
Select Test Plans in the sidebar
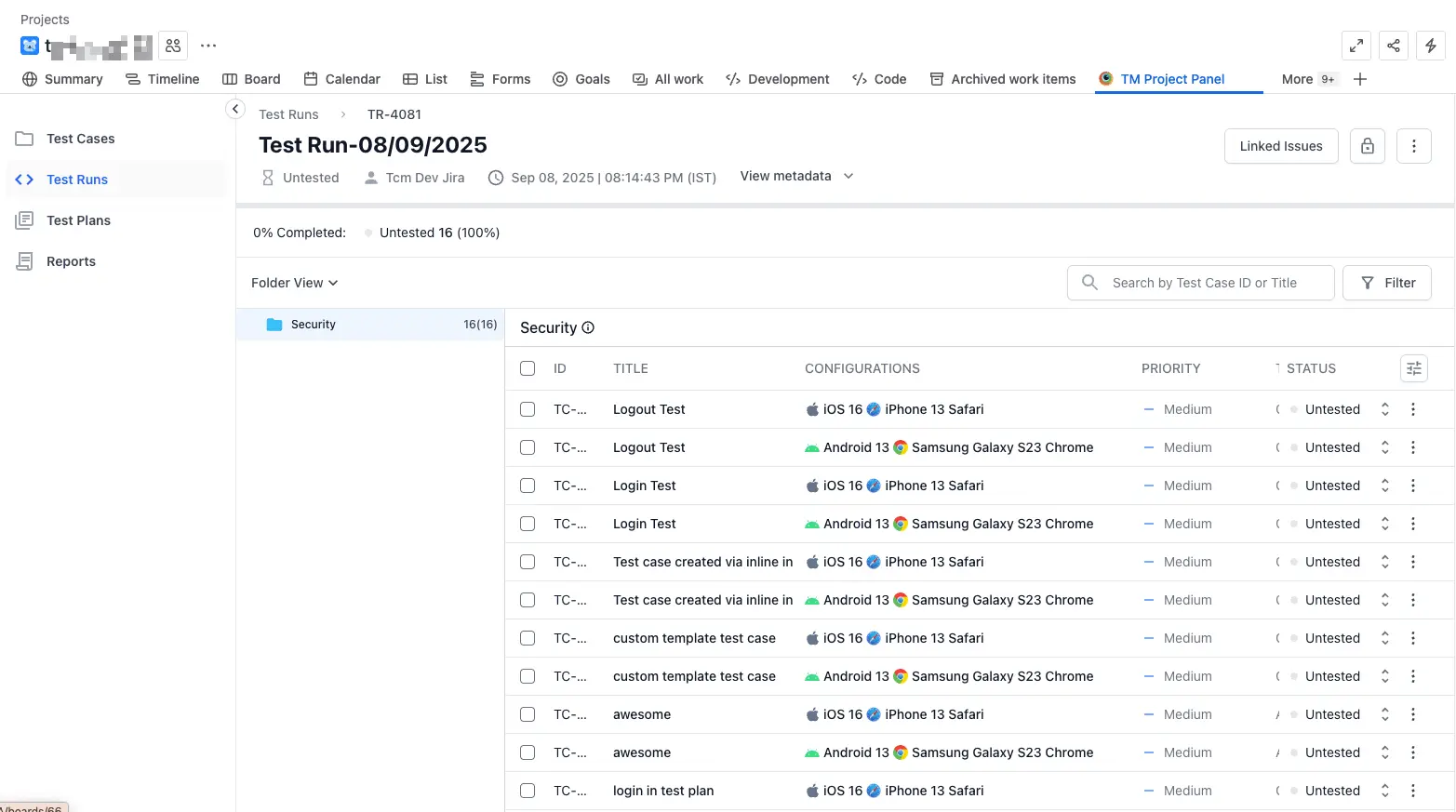tap(76, 220)
